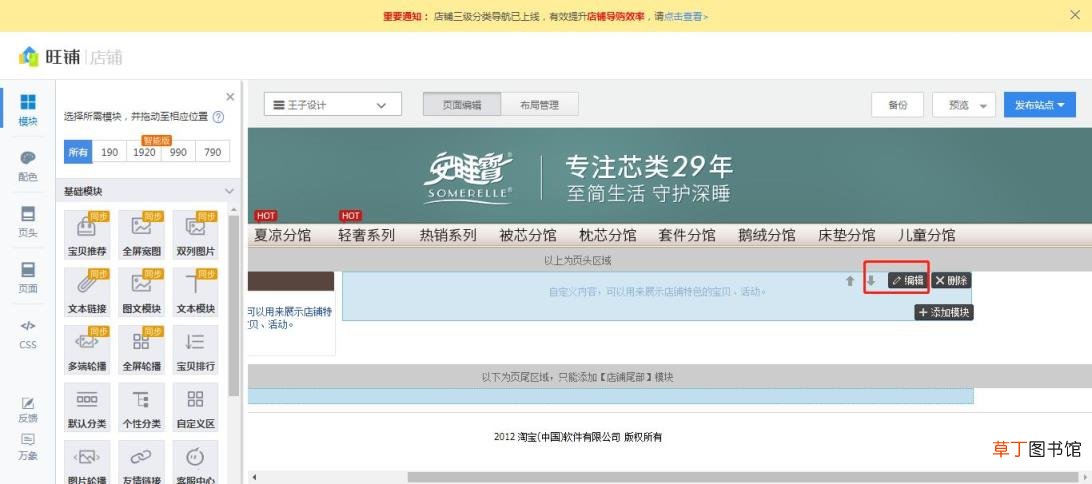This screenshot has width=1092, height=484.
Task: Click the 安睡宝 Somerelle banner image
Action: click(x=670, y=175)
